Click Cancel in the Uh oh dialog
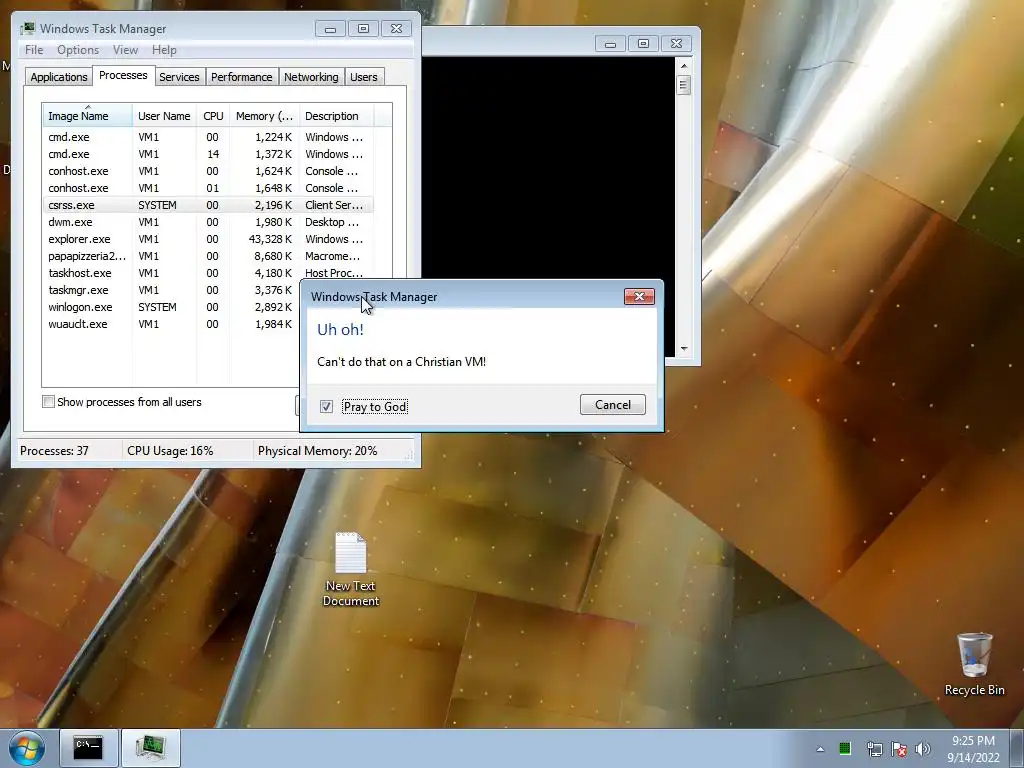 point(612,405)
